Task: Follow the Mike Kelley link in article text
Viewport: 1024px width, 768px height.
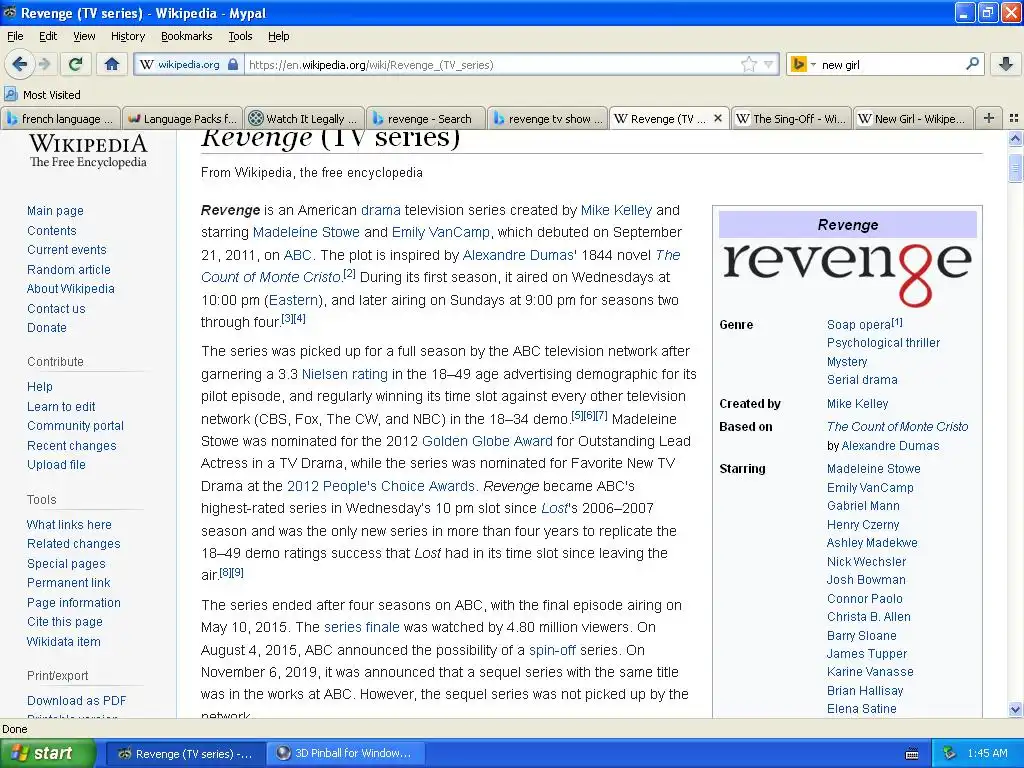Action: click(x=616, y=210)
